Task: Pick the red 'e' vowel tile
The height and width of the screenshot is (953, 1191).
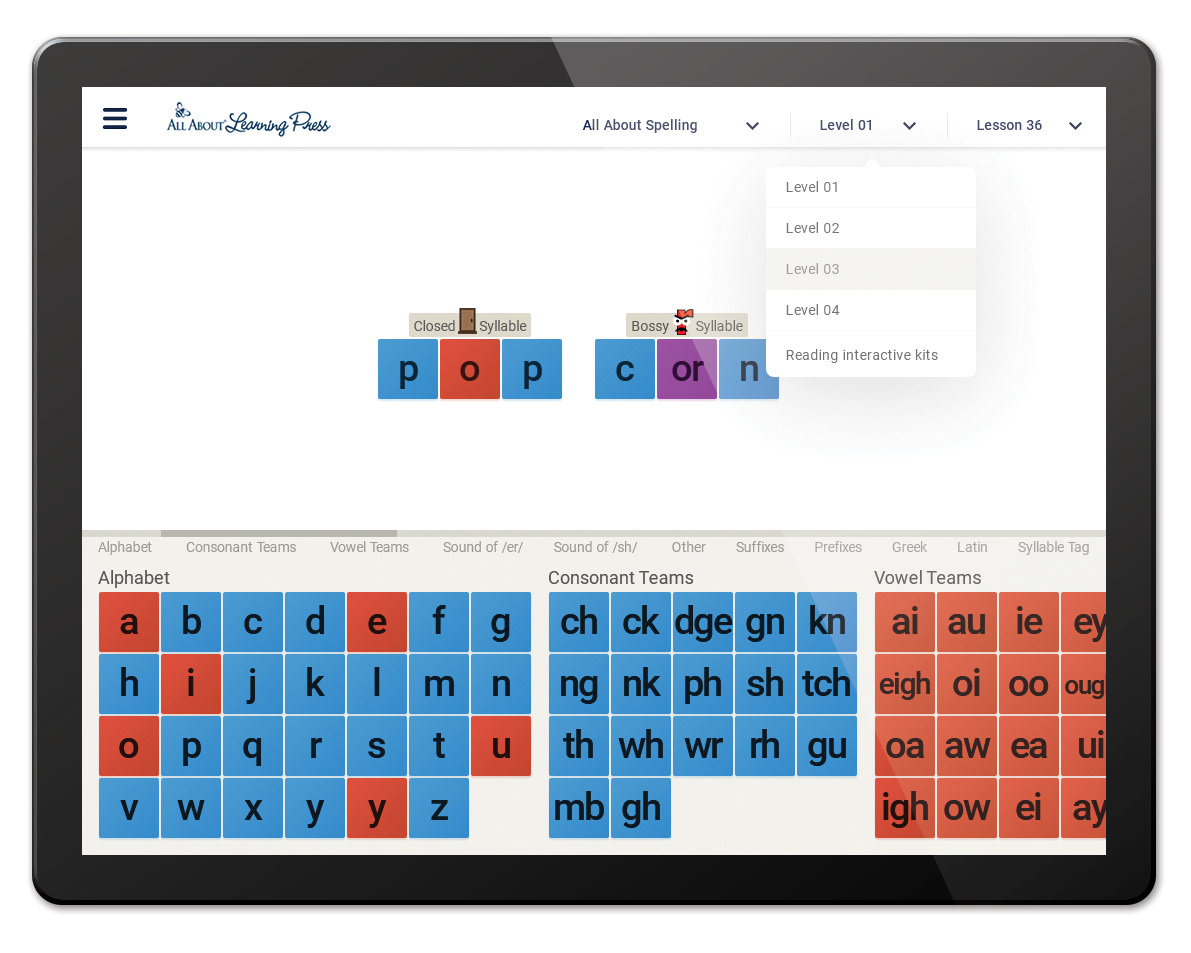Action: [377, 622]
